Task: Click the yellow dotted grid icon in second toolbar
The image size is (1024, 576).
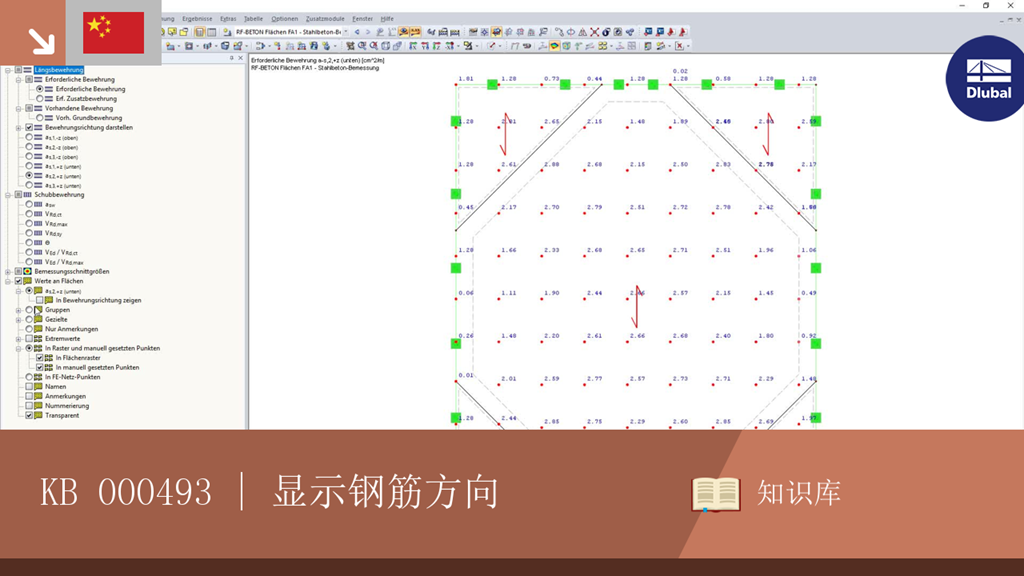Action: (602, 46)
